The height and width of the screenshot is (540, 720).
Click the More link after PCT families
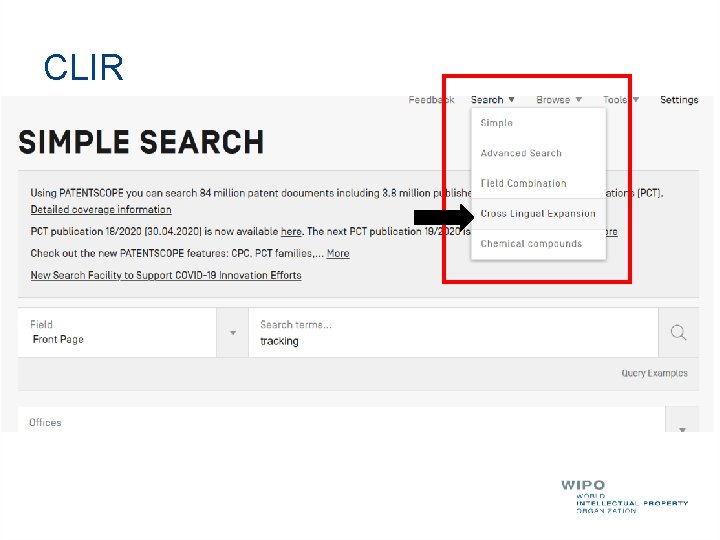point(338,253)
